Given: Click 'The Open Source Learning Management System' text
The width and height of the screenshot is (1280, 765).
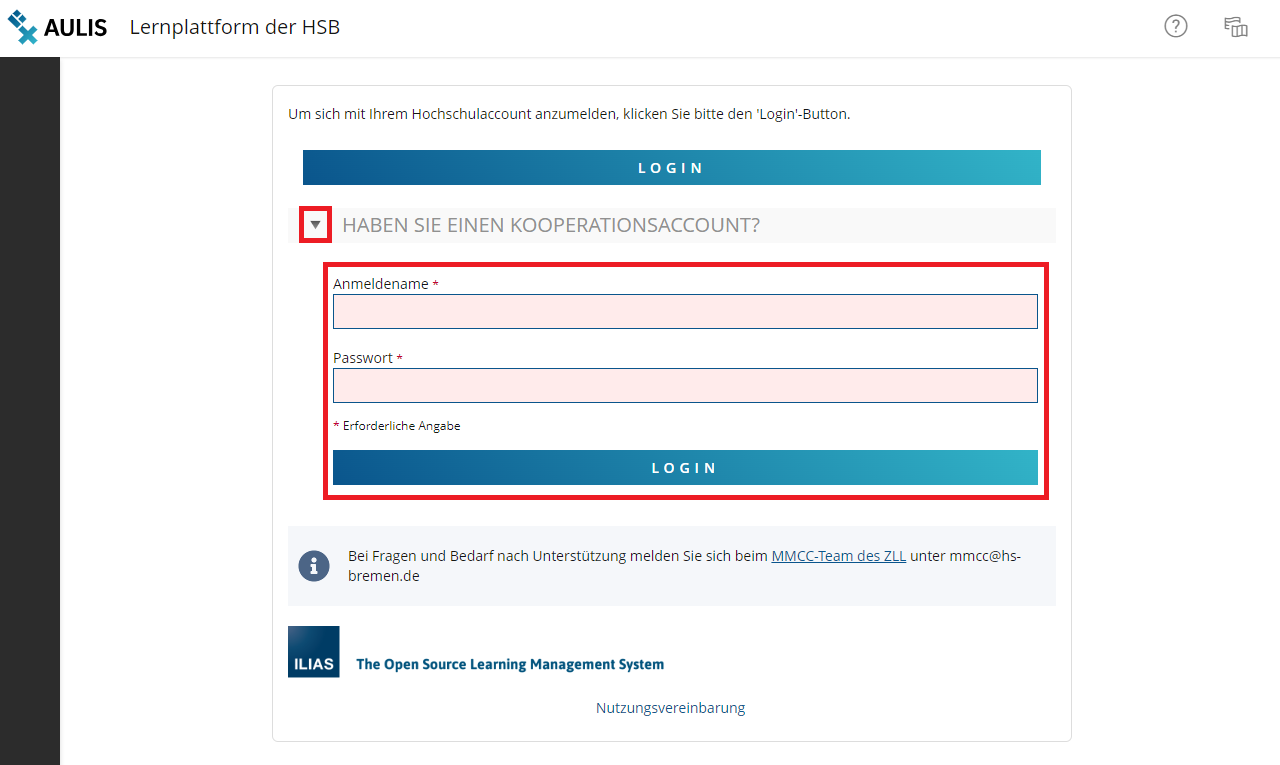Looking at the screenshot, I should (510, 664).
